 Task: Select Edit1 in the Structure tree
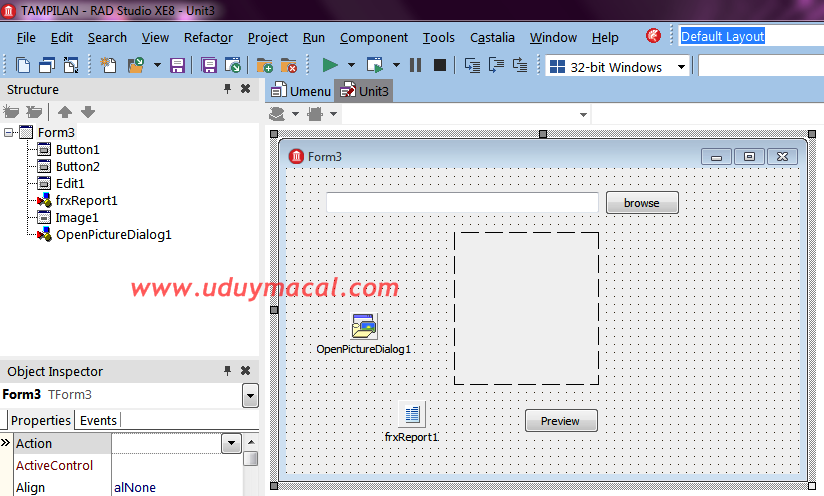(70, 183)
